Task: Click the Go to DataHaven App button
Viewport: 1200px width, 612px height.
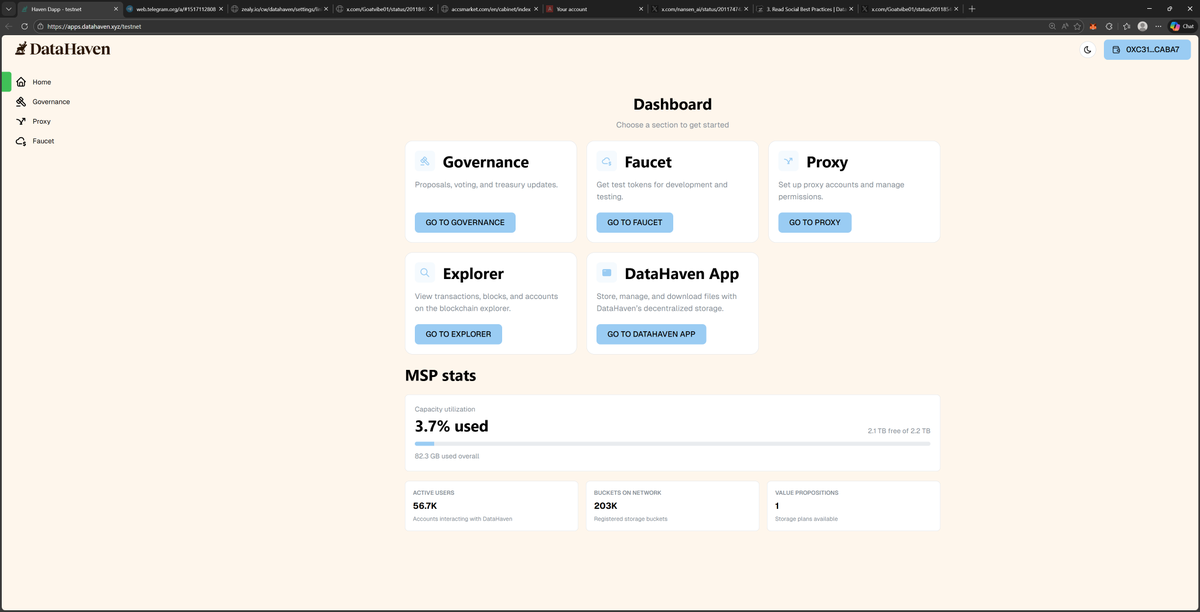Action: [x=651, y=334]
